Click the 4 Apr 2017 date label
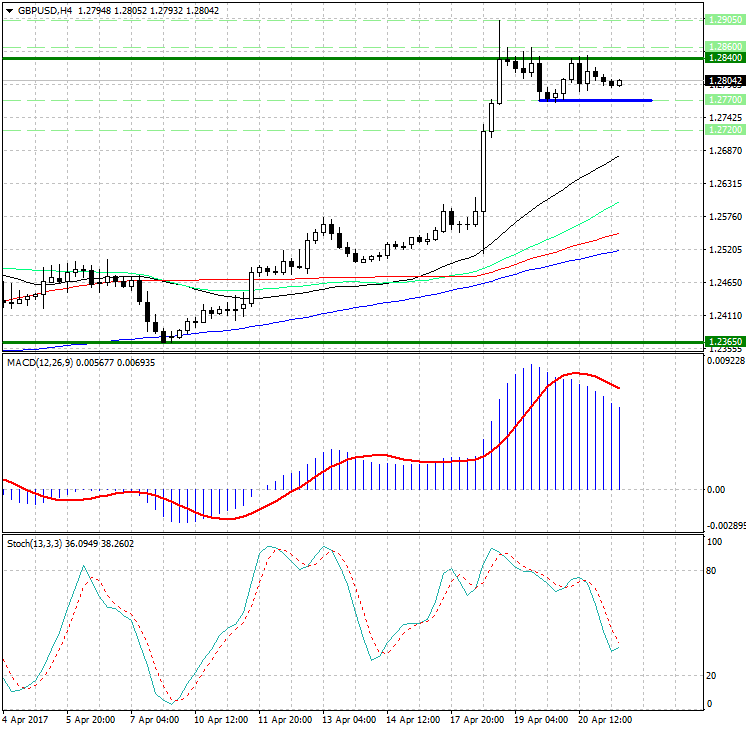Screen dimensions: 746x731 pyautogui.click(x=28, y=718)
